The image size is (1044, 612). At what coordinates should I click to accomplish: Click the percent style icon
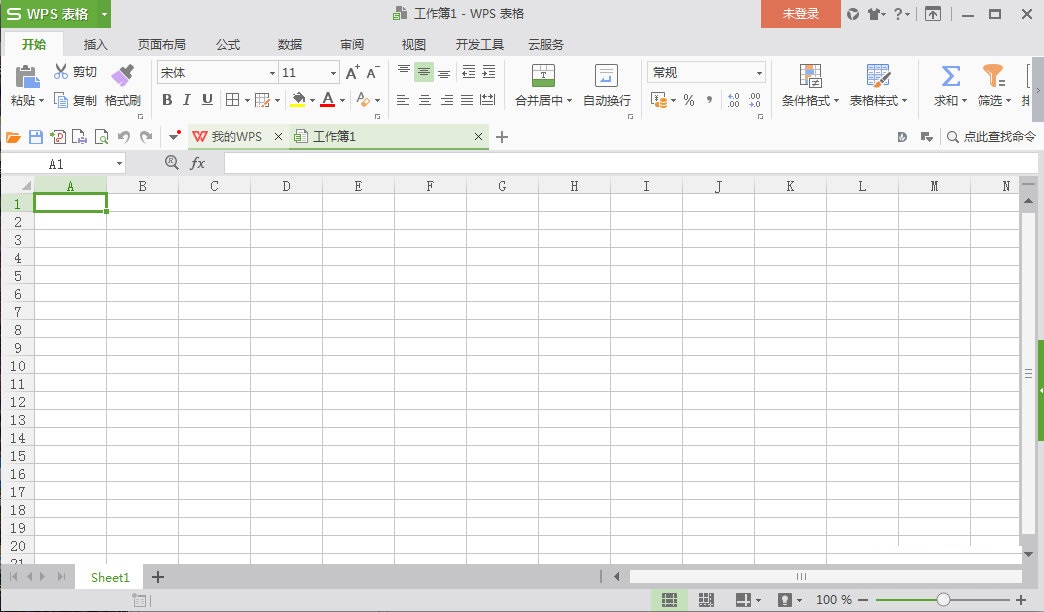click(688, 100)
